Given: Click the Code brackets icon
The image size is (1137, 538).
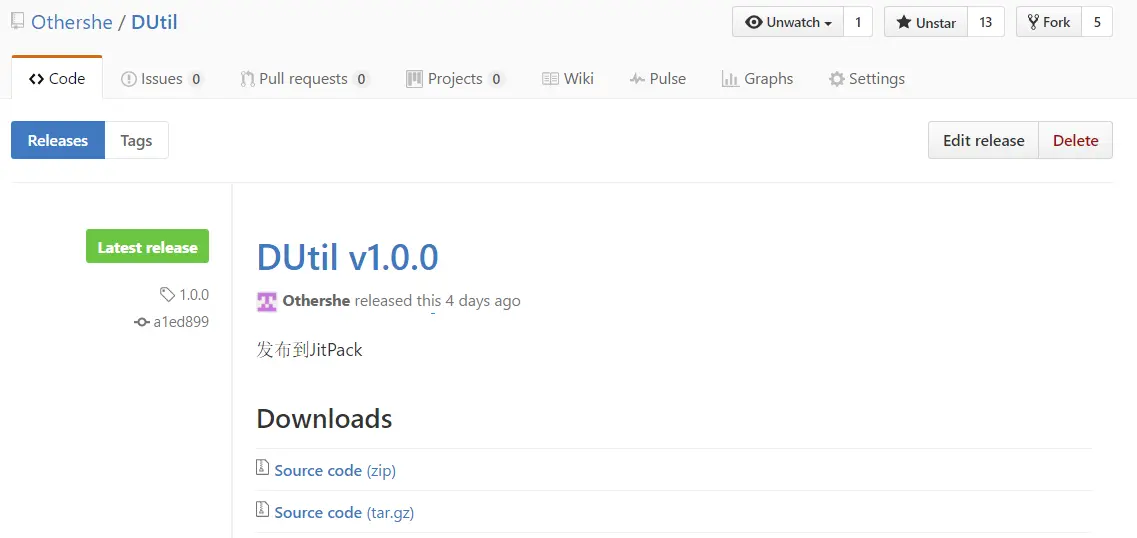Looking at the screenshot, I should tap(36, 79).
